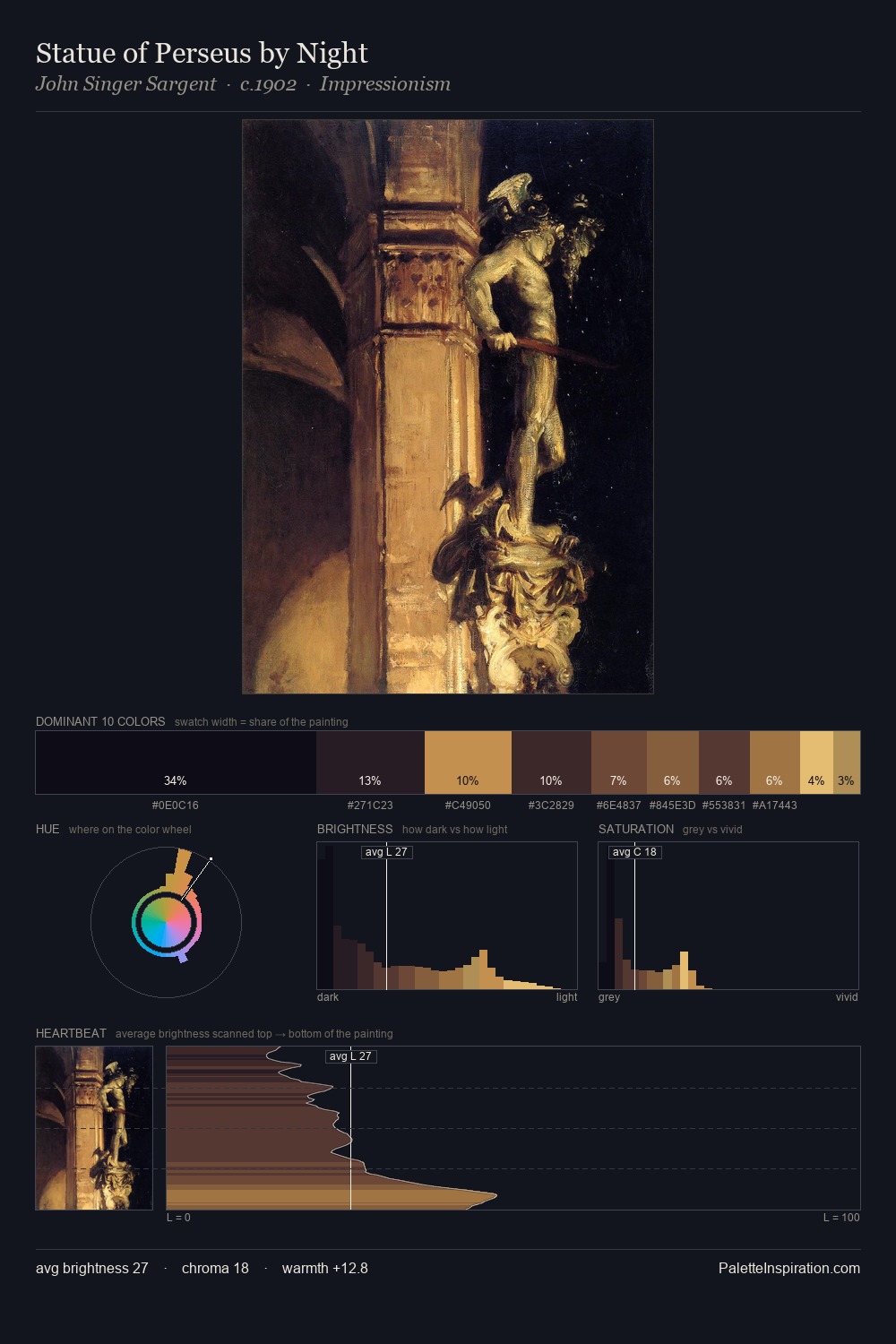
Task: Click the hex code #A17443
Action: point(775,806)
